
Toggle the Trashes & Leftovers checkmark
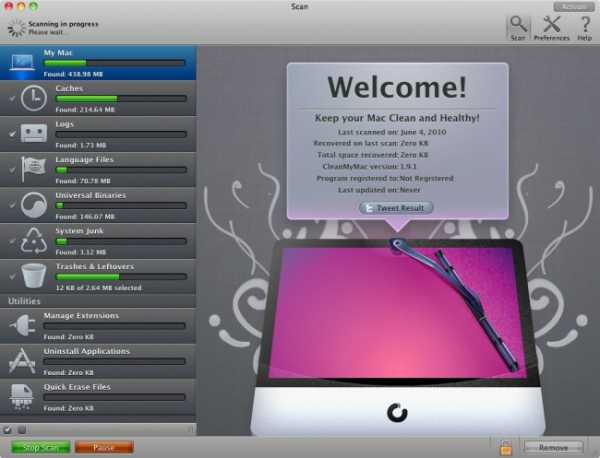(x=12, y=274)
